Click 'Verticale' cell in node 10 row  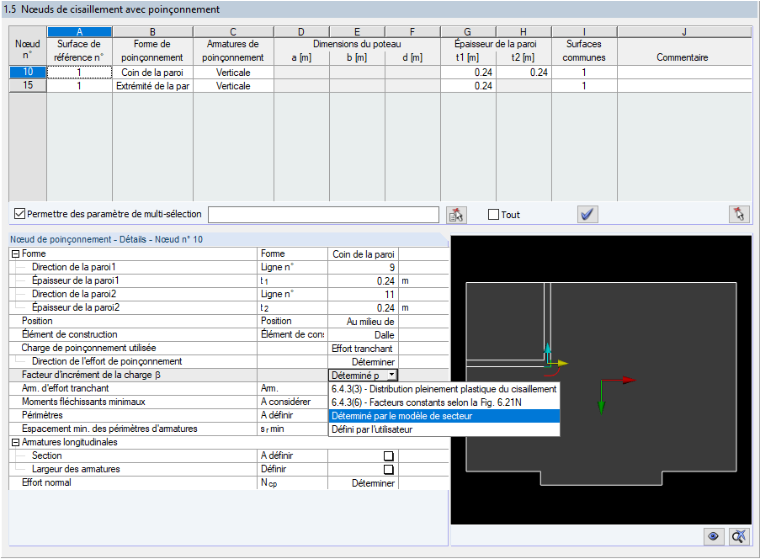pyautogui.click(x=233, y=73)
